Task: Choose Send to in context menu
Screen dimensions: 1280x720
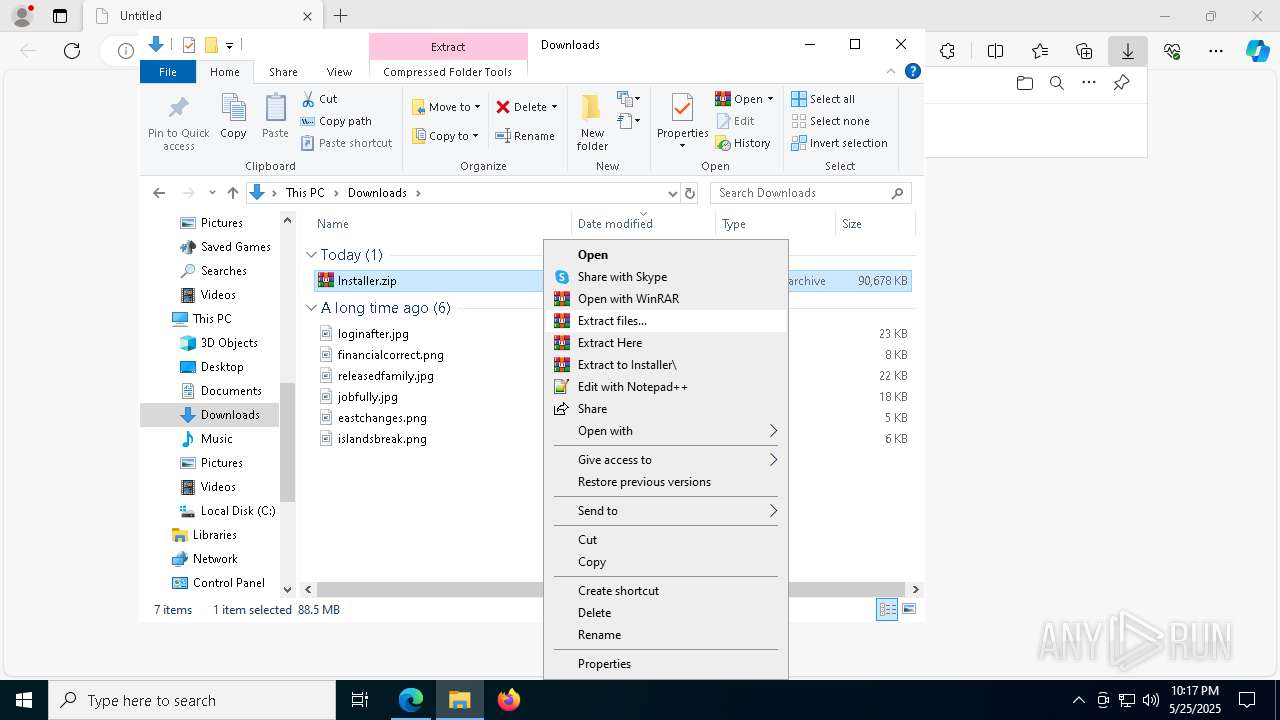Action: (x=666, y=511)
